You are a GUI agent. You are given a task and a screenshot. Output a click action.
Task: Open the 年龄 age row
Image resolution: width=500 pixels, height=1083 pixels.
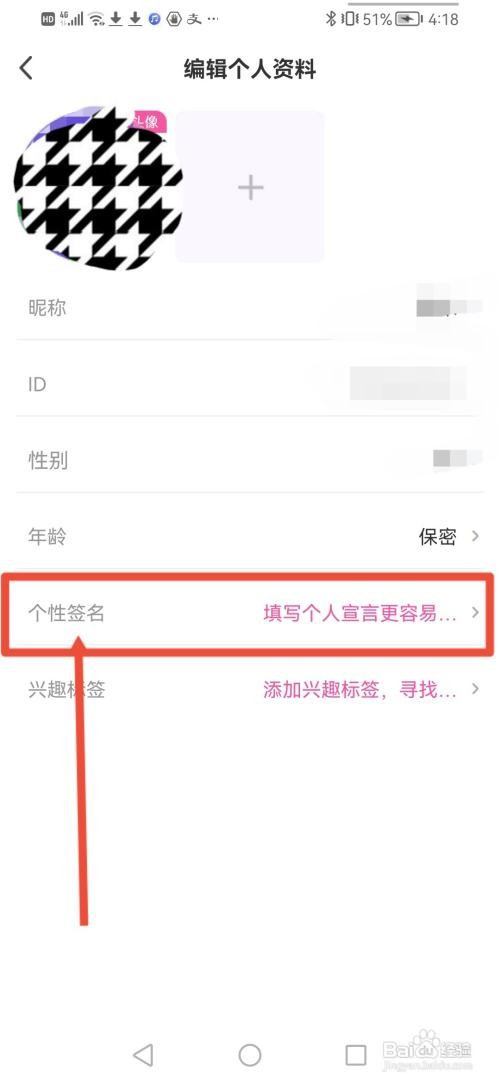point(250,537)
